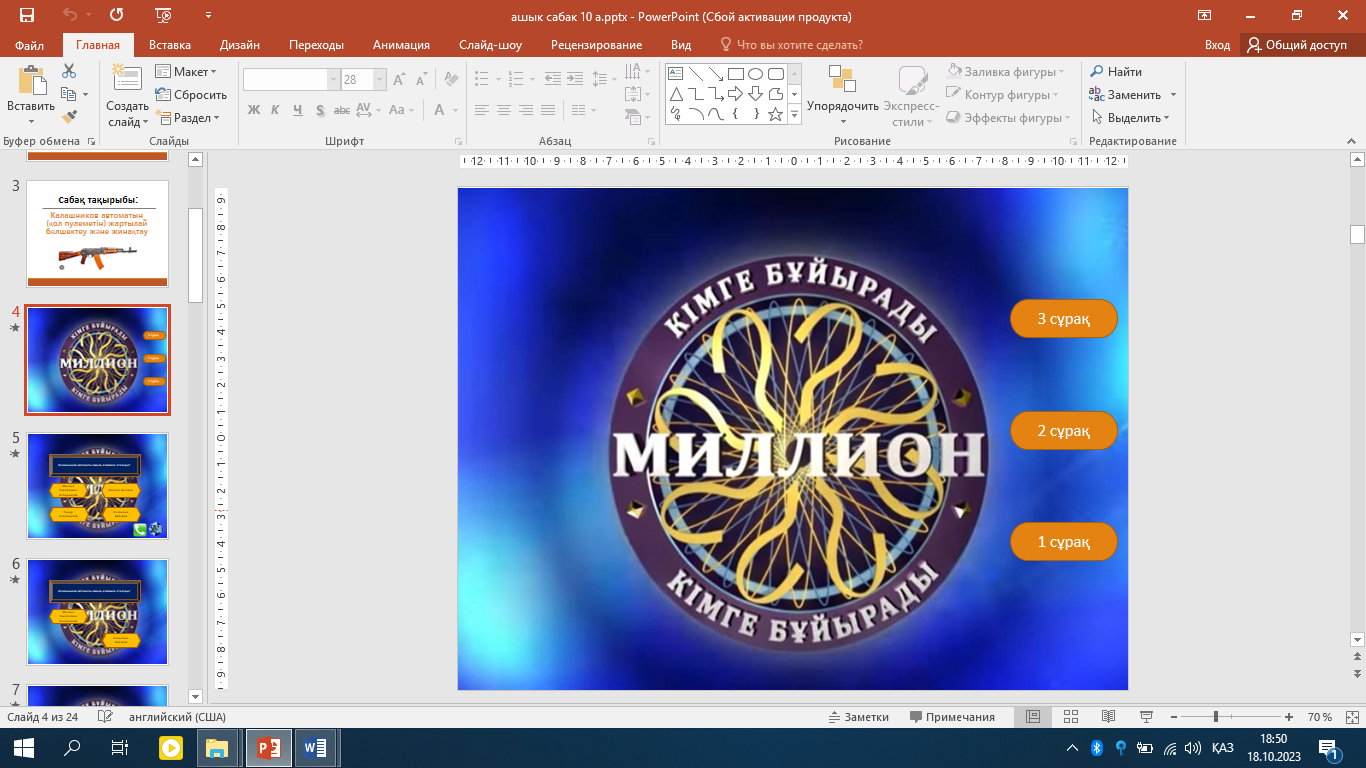Expand the Раздел section dropdown
The height and width of the screenshot is (768, 1366).
pyautogui.click(x=187, y=118)
